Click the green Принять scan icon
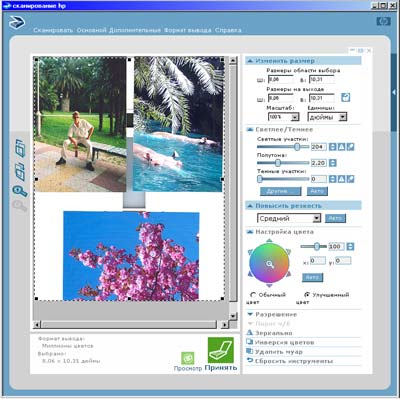 coord(221,350)
